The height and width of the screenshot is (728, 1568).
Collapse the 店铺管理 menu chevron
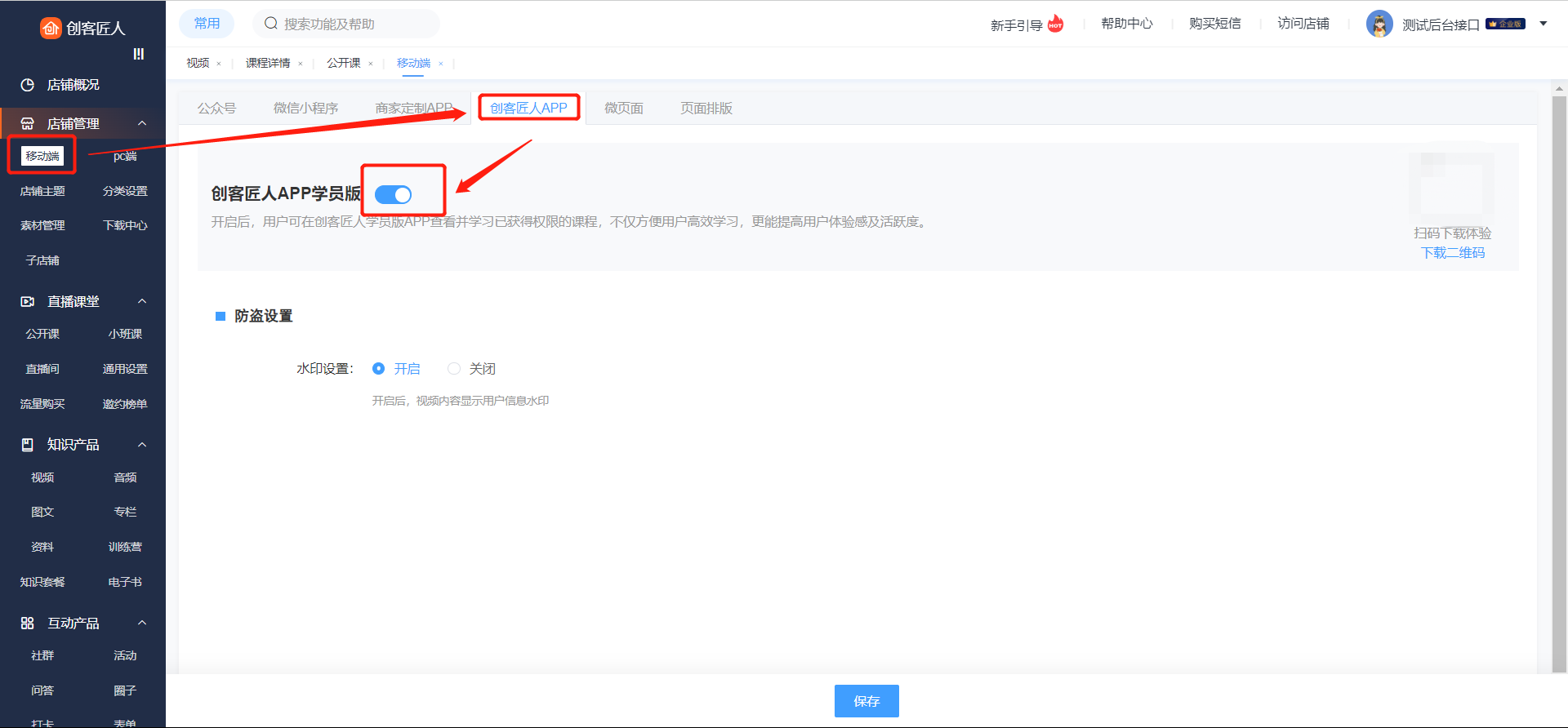[142, 123]
